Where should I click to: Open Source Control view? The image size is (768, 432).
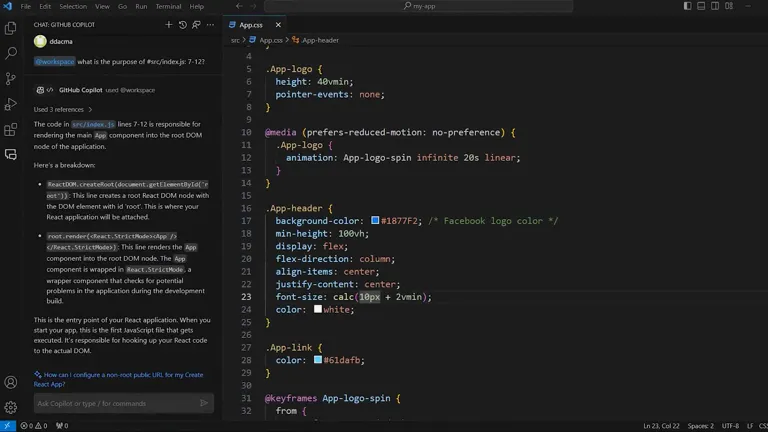11,78
